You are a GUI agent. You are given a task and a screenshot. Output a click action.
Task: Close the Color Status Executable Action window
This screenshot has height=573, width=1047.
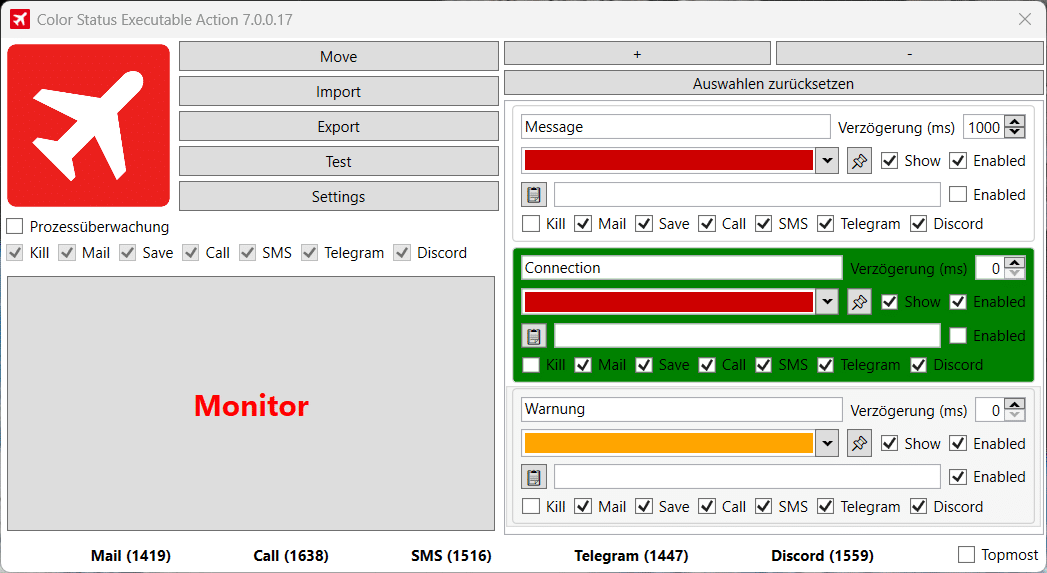coord(1025,19)
